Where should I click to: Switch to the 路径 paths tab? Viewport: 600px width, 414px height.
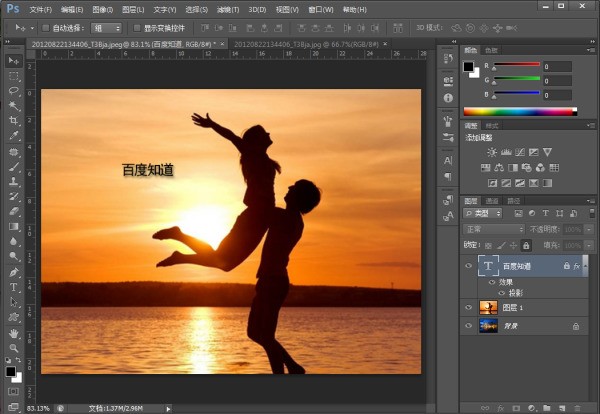[x=514, y=201]
